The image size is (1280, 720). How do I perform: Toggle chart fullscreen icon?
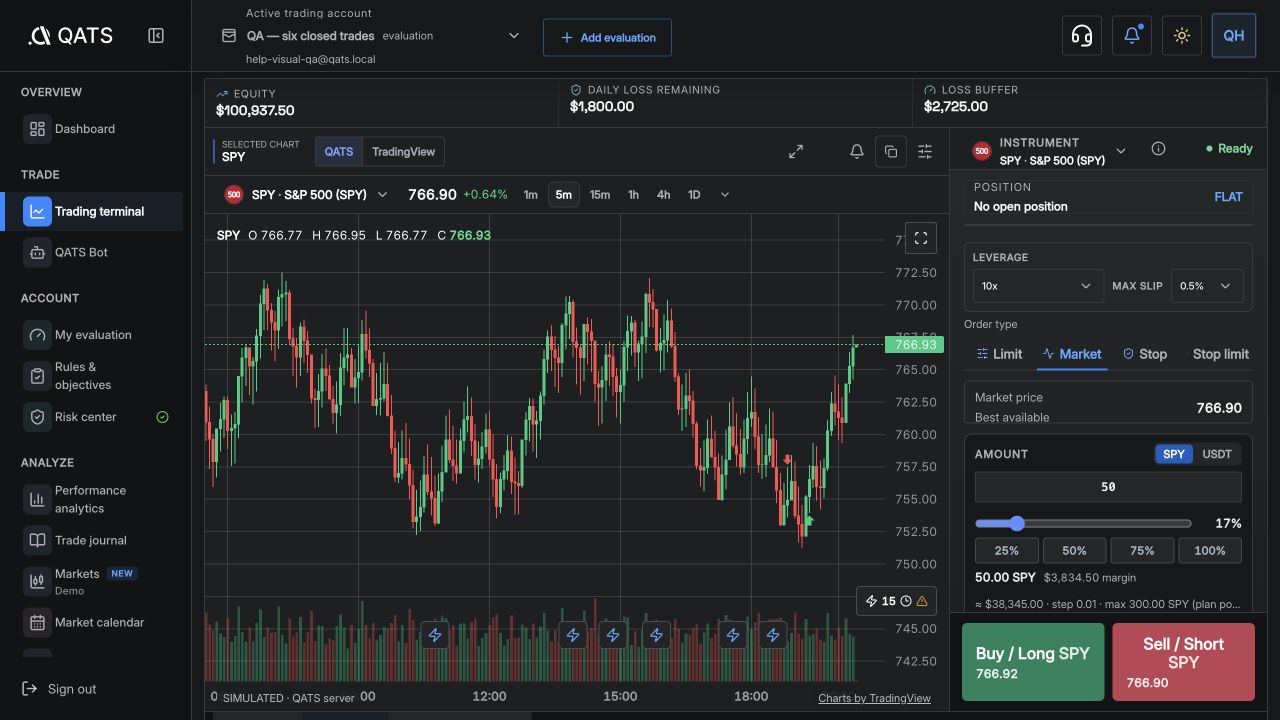pos(921,238)
